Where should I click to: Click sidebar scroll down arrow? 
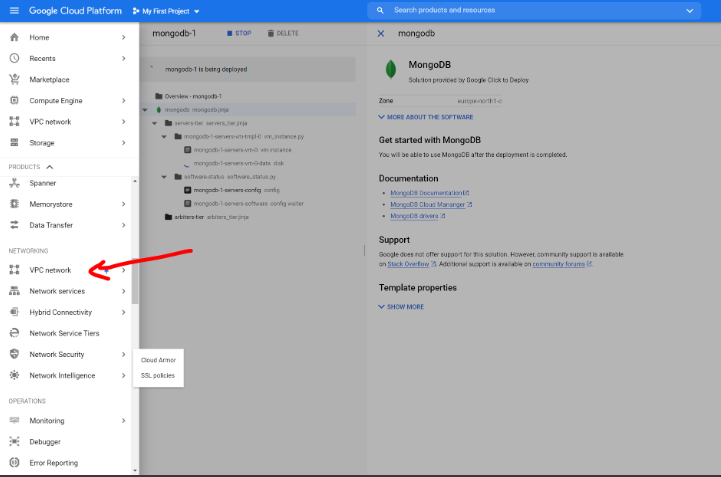pos(135,470)
